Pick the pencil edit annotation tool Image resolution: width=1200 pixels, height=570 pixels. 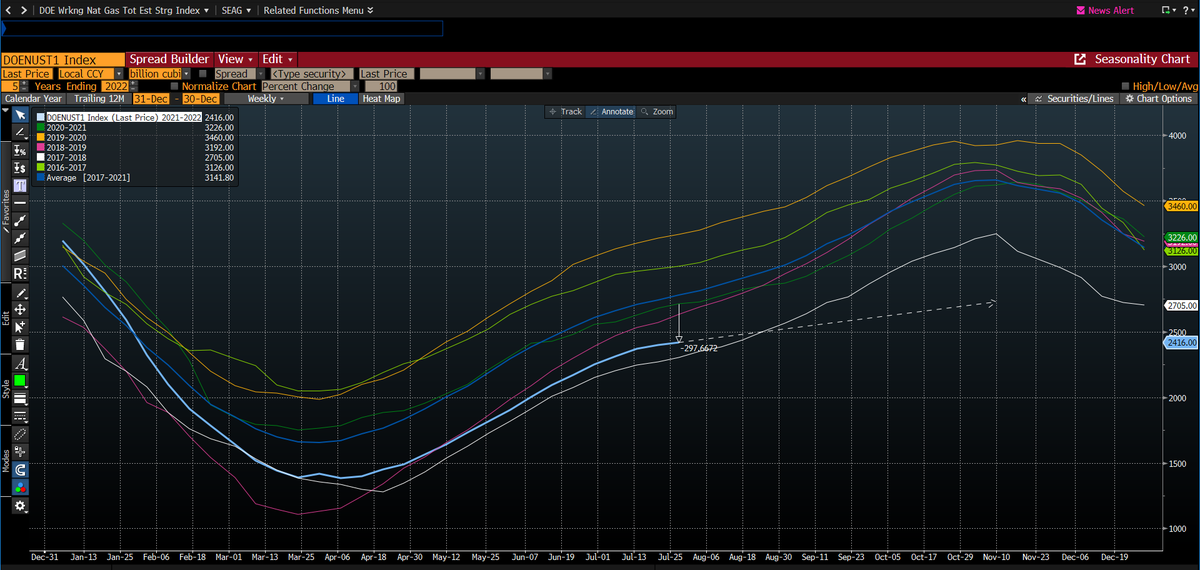tap(20, 293)
